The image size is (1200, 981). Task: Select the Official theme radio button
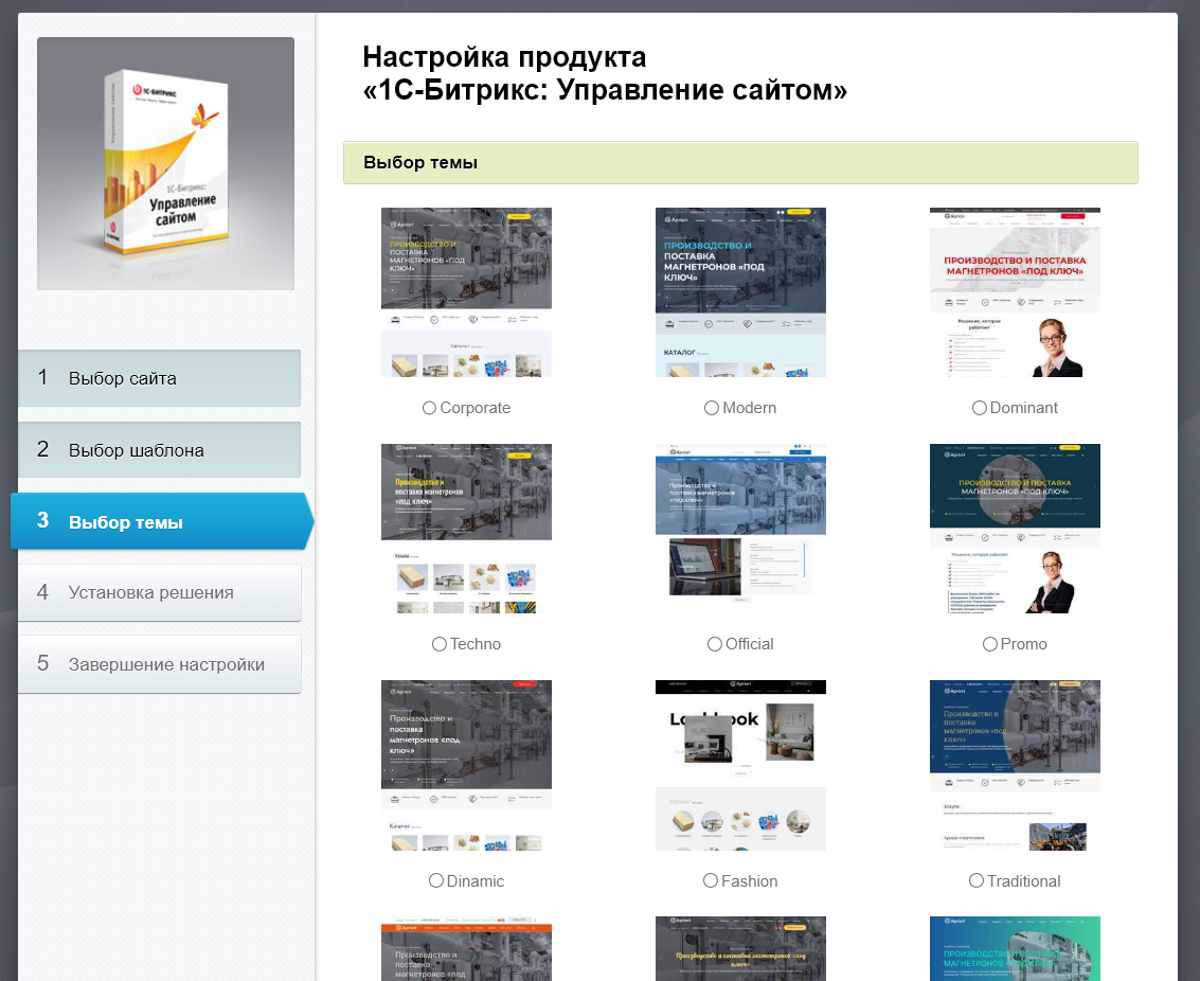(x=714, y=644)
